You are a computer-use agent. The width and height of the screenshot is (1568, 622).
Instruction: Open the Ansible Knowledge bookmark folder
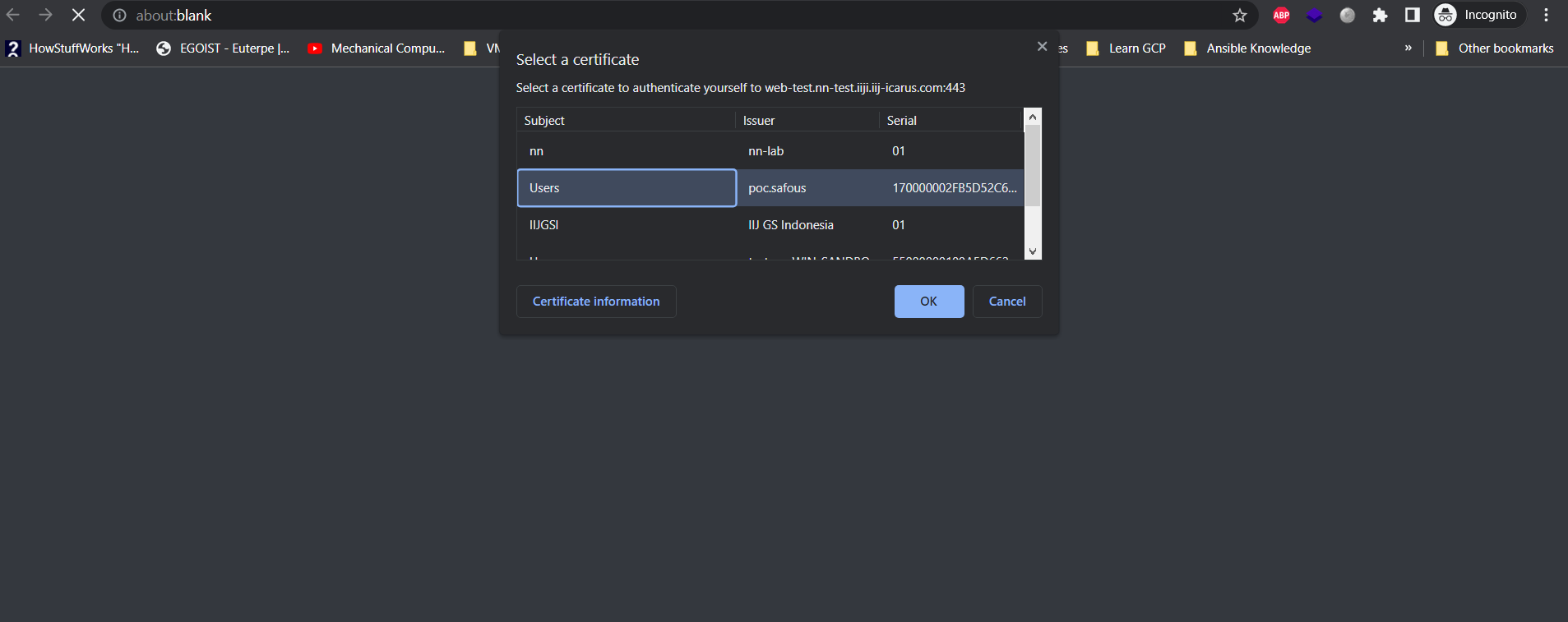(x=1247, y=48)
